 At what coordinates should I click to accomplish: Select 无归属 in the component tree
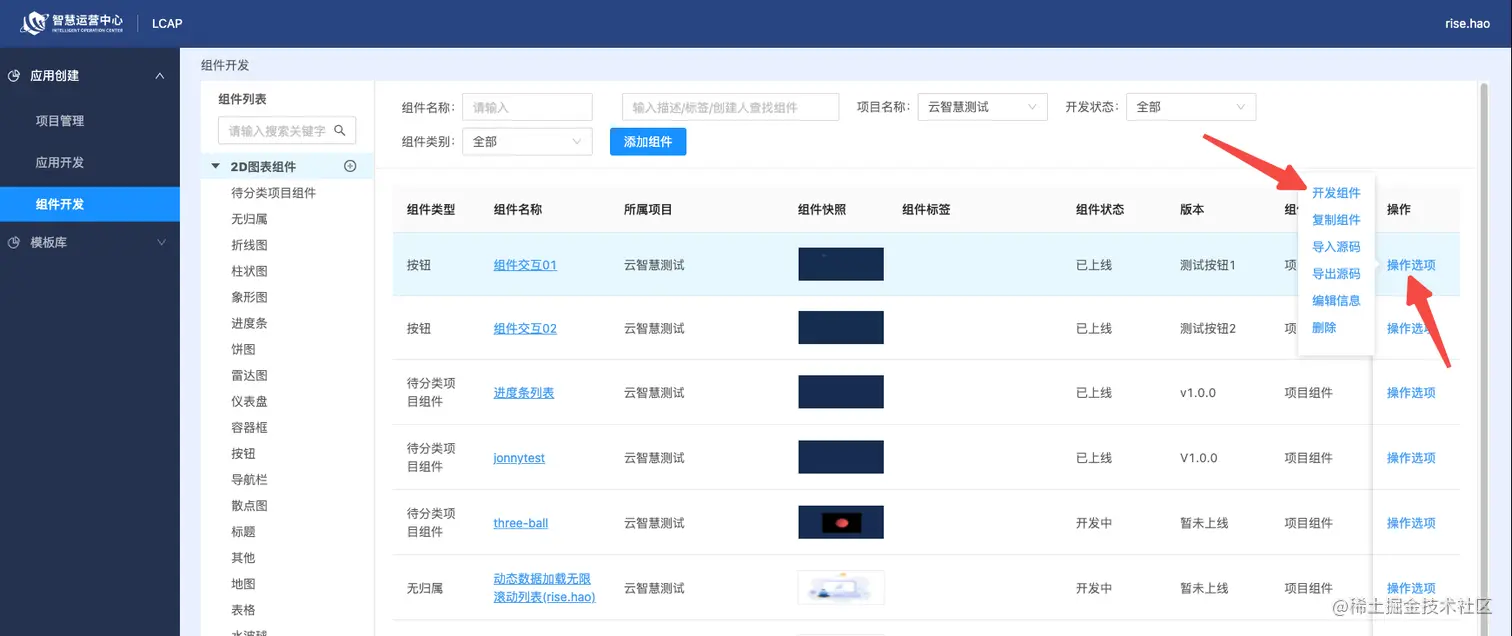(249, 219)
